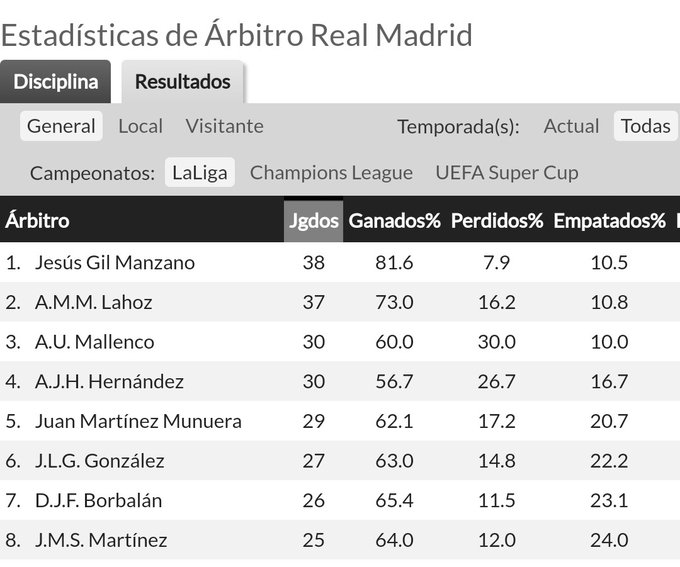Select Todas seasons filter
This screenshot has height=567, width=680.
(646, 126)
